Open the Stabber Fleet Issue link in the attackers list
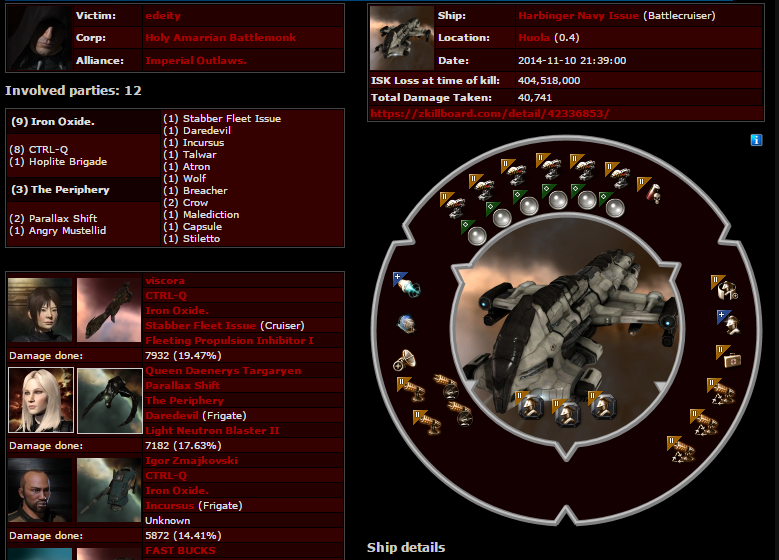This screenshot has width=779, height=560. click(201, 325)
